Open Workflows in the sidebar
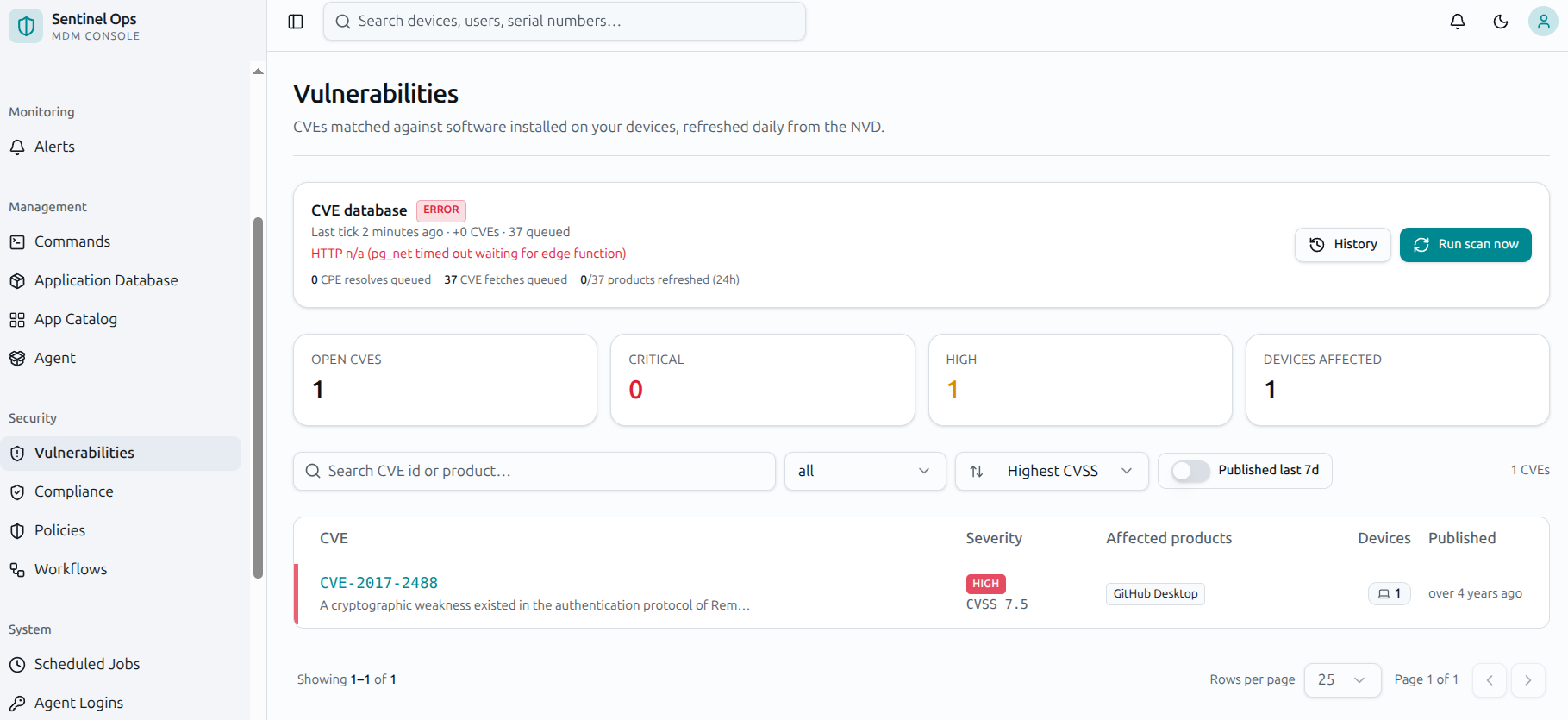The image size is (1568, 720). pyautogui.click(x=121, y=570)
